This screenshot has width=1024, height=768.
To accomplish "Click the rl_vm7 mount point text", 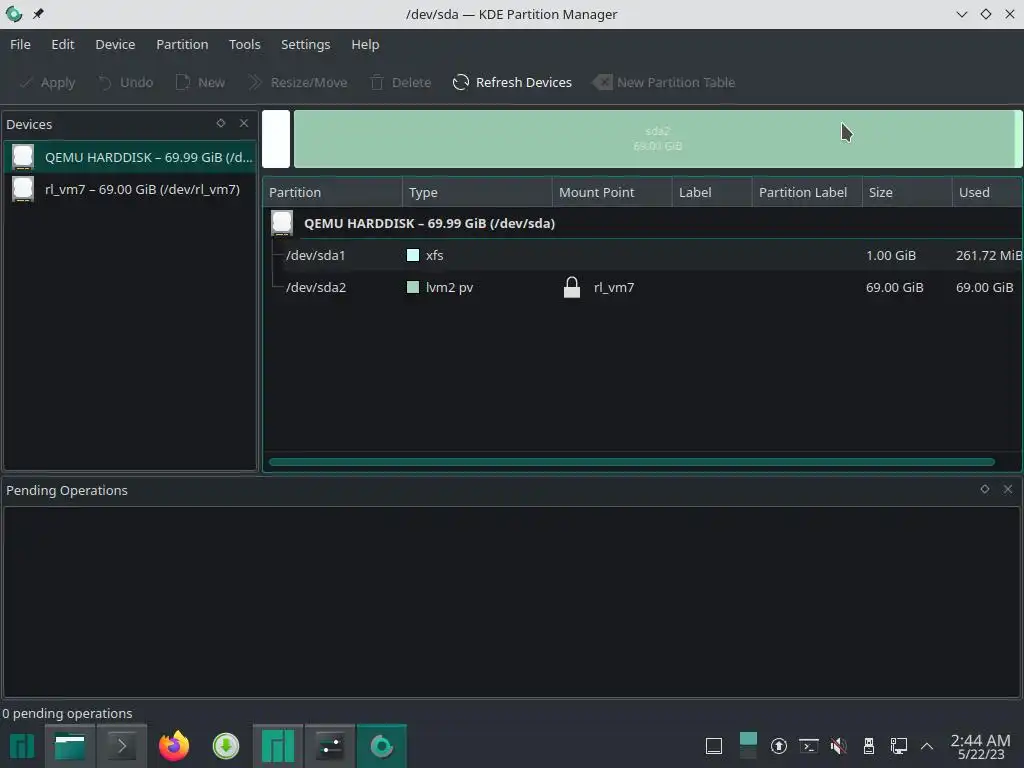I will click(x=614, y=288).
